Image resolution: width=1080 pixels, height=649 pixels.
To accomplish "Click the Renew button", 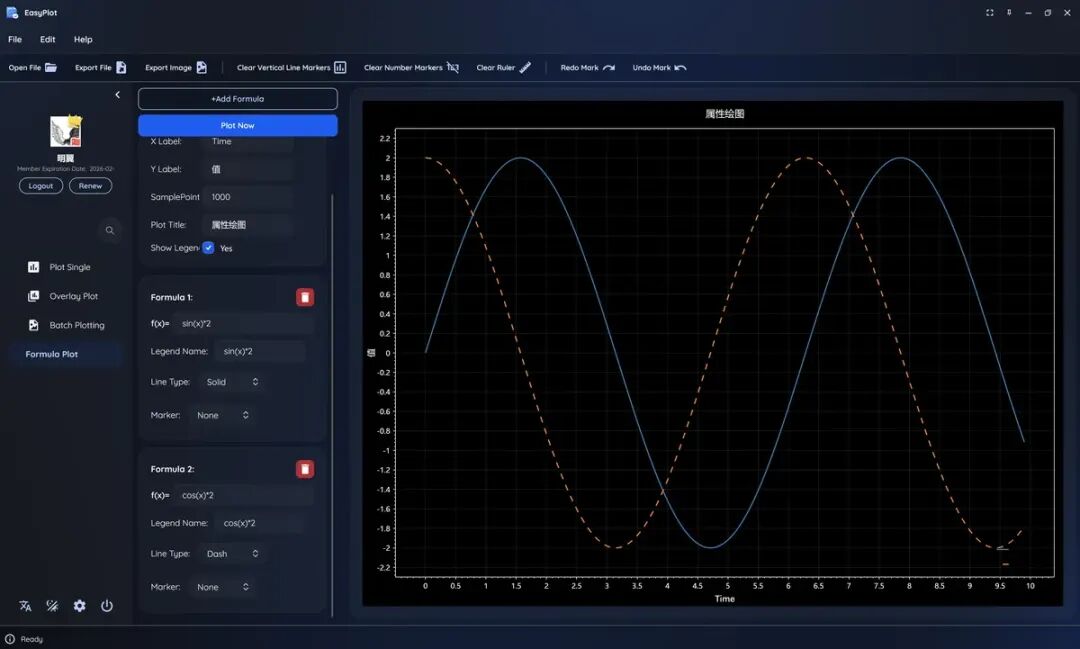I will point(90,186).
